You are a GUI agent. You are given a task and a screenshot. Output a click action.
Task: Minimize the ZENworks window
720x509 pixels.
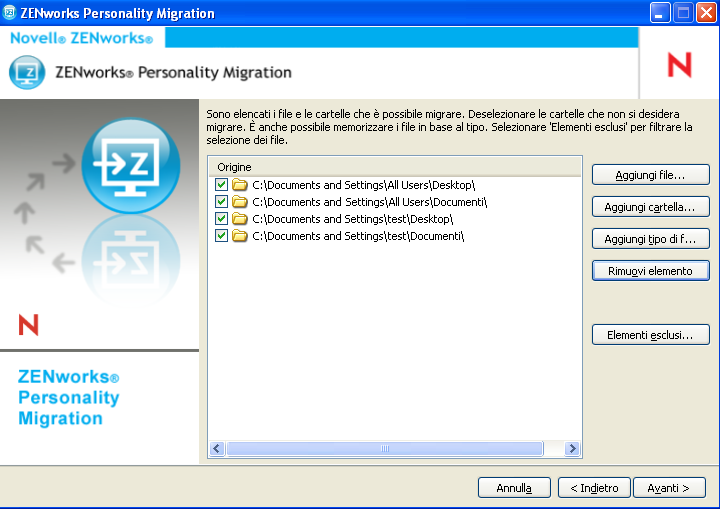tap(660, 13)
